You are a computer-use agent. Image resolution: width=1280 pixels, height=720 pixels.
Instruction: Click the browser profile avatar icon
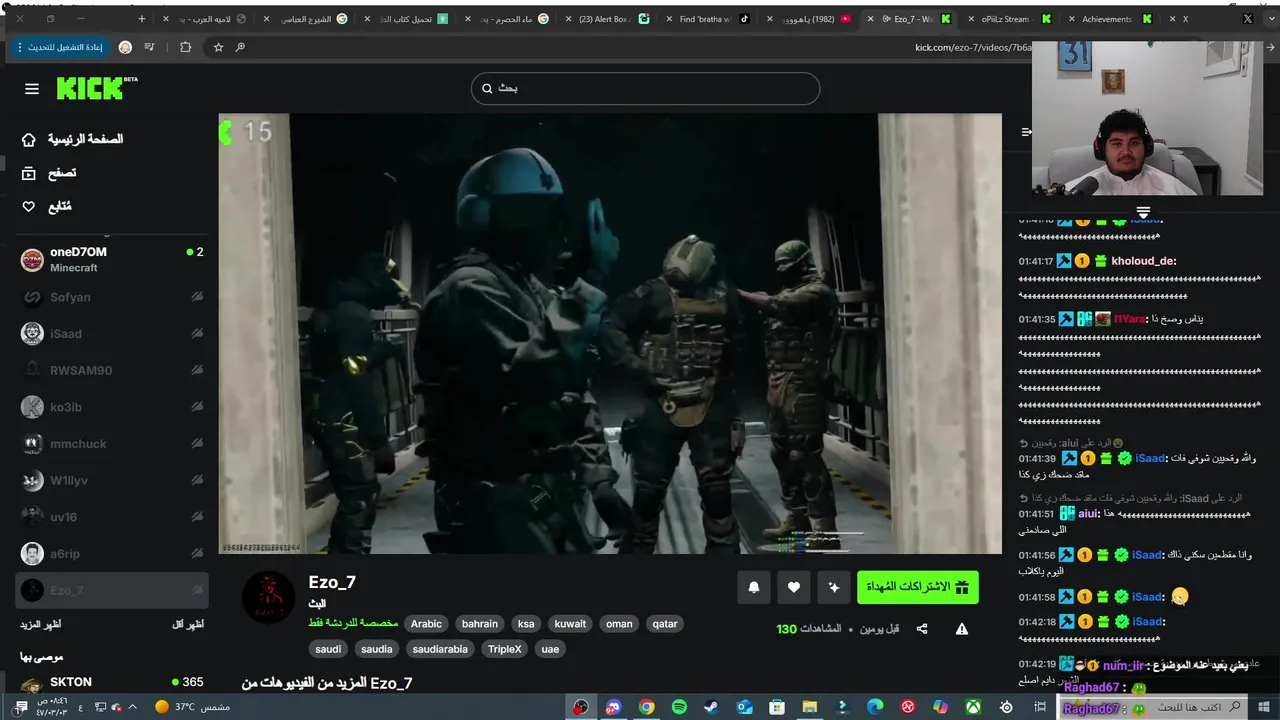(x=125, y=47)
